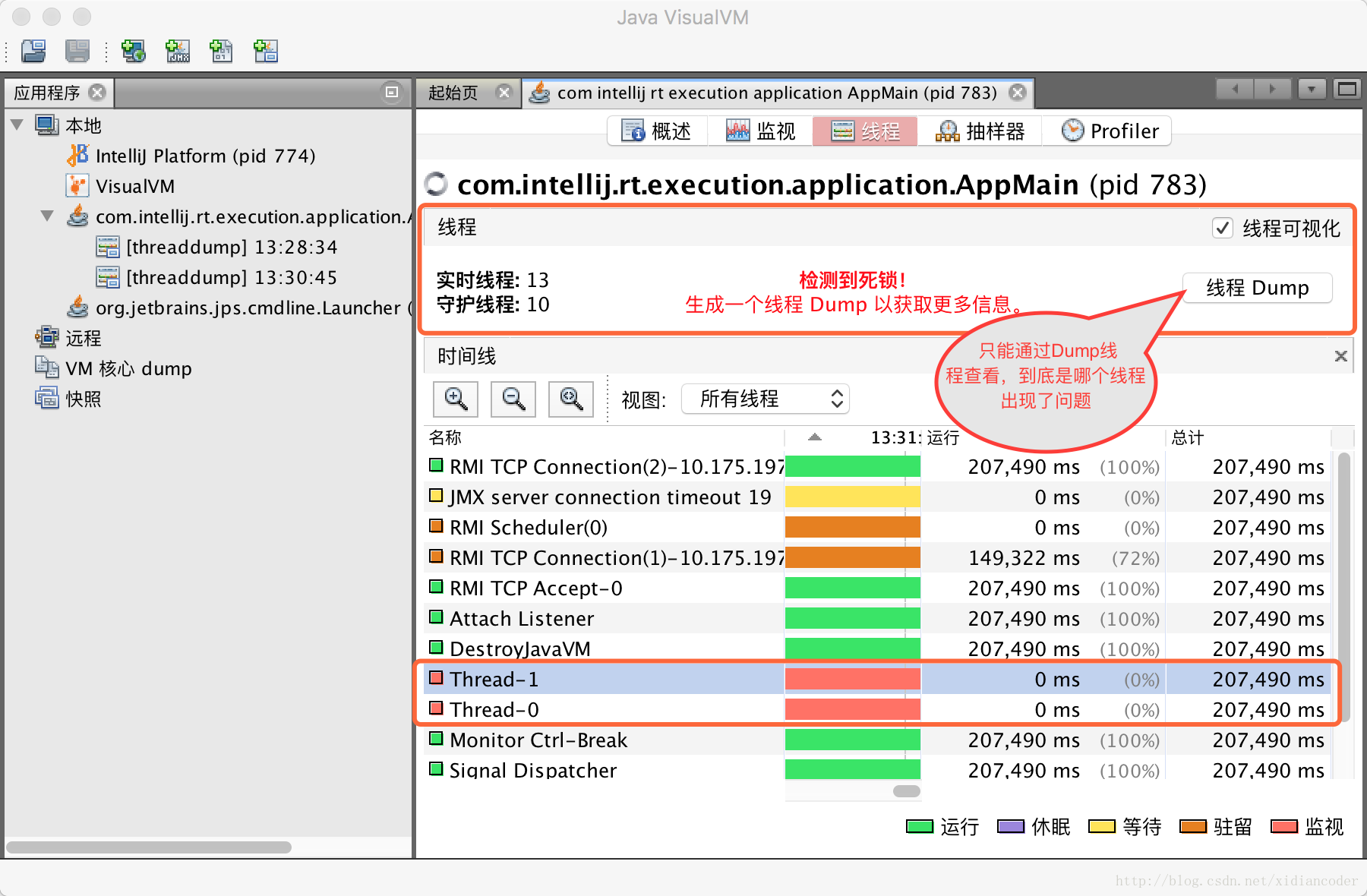Switch to the 概述 tab
The height and width of the screenshot is (896, 1367).
658,131
